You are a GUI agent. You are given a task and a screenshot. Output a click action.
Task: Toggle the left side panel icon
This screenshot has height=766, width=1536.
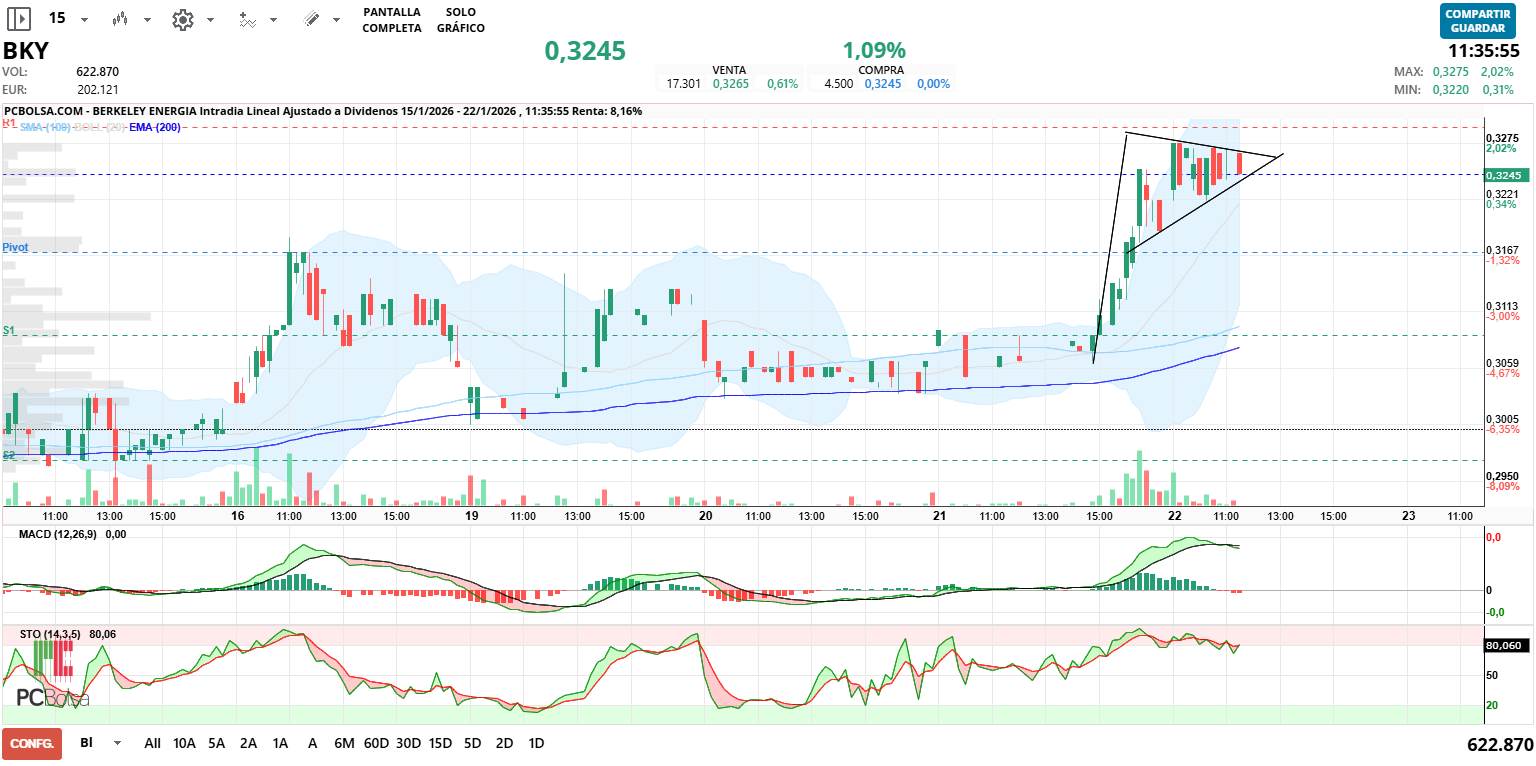20,19
